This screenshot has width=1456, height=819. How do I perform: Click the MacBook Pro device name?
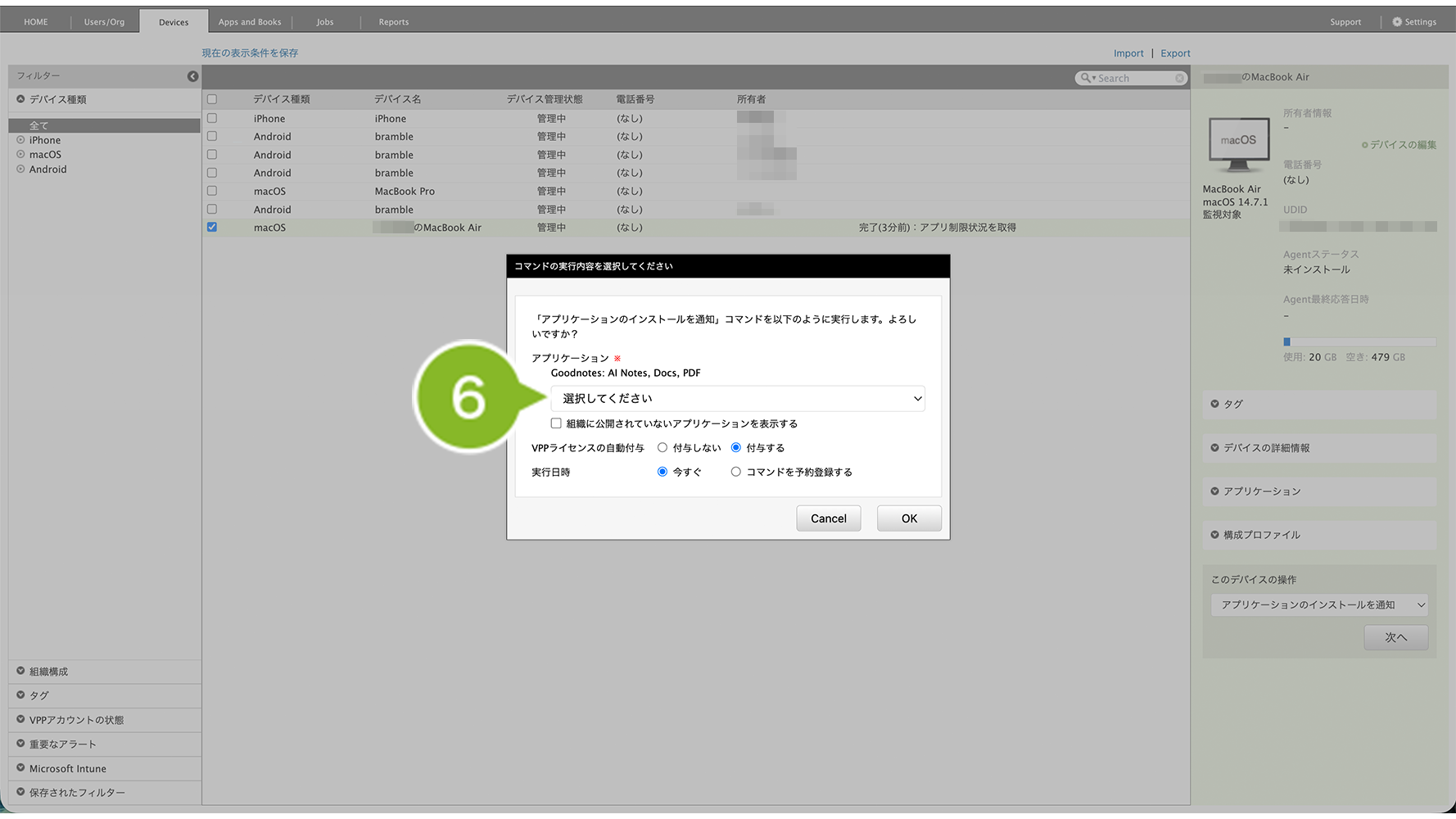(x=405, y=192)
